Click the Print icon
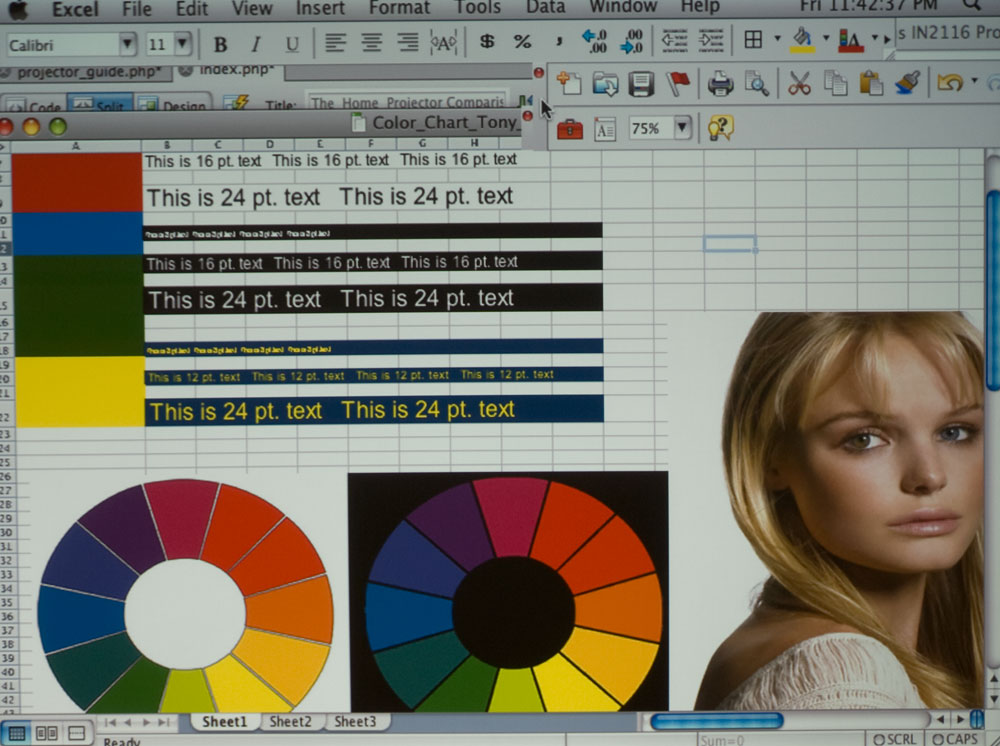 (720, 84)
